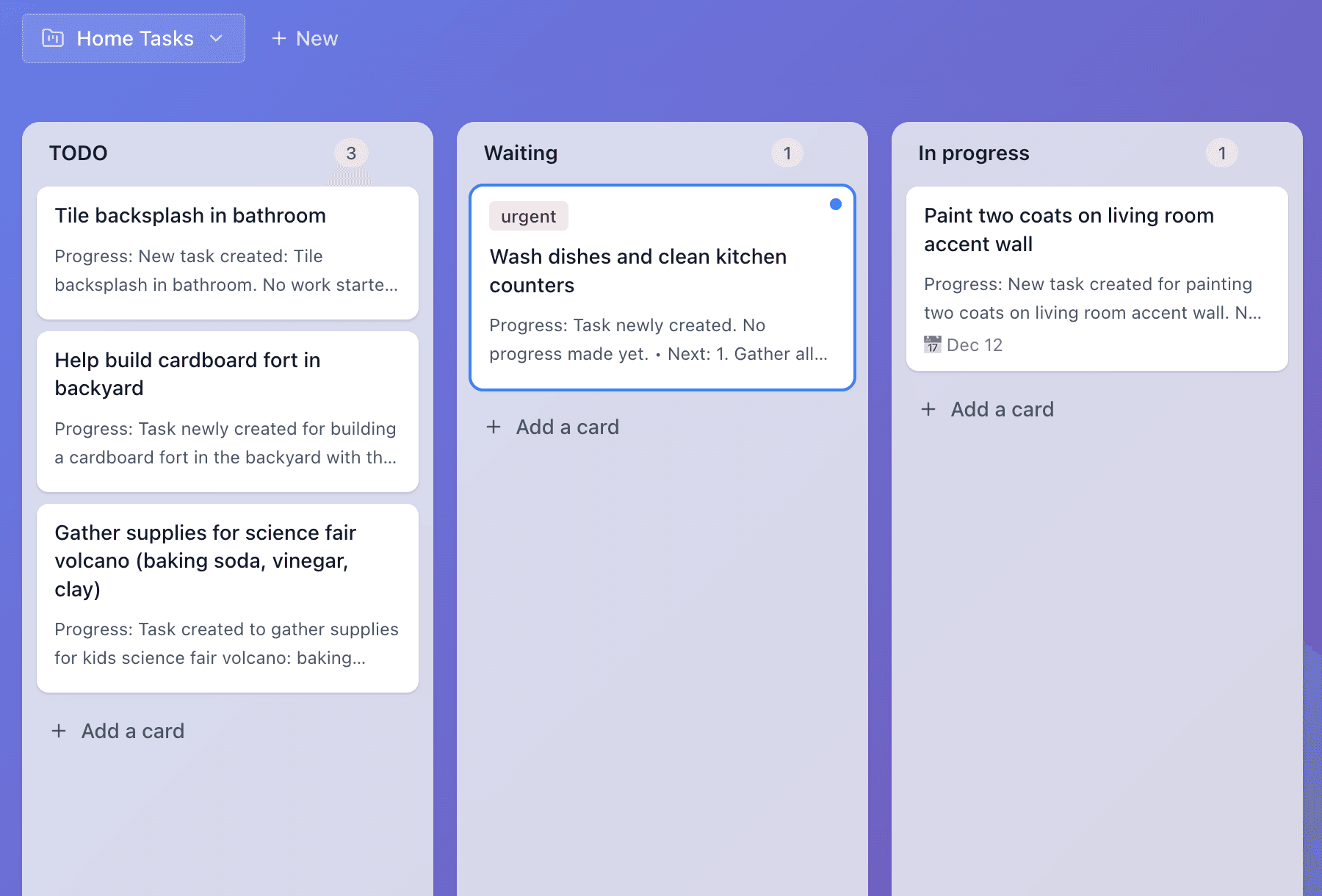This screenshot has width=1322, height=896.
Task: Click Add a card in the In progress column
Action: click(988, 409)
